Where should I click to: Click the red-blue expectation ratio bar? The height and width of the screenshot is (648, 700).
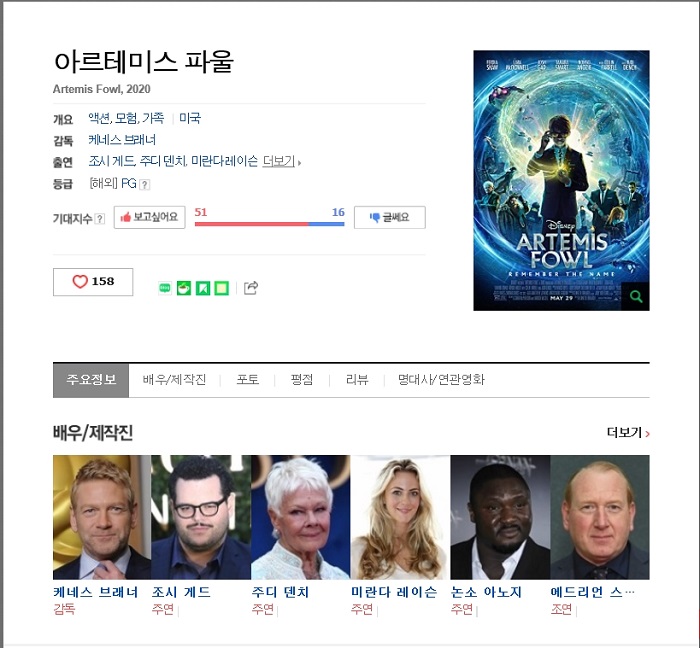pyautogui.click(x=270, y=224)
